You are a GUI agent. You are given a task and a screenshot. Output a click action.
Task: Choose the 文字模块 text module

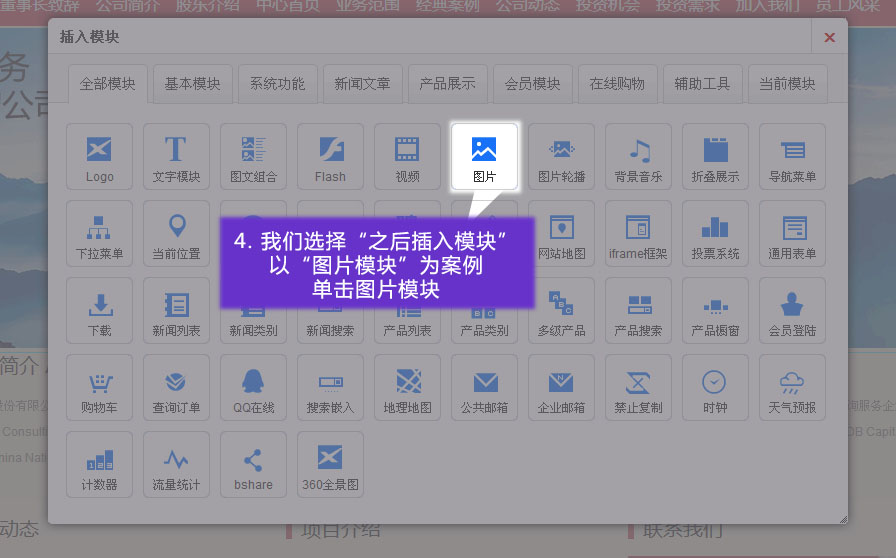(x=176, y=156)
